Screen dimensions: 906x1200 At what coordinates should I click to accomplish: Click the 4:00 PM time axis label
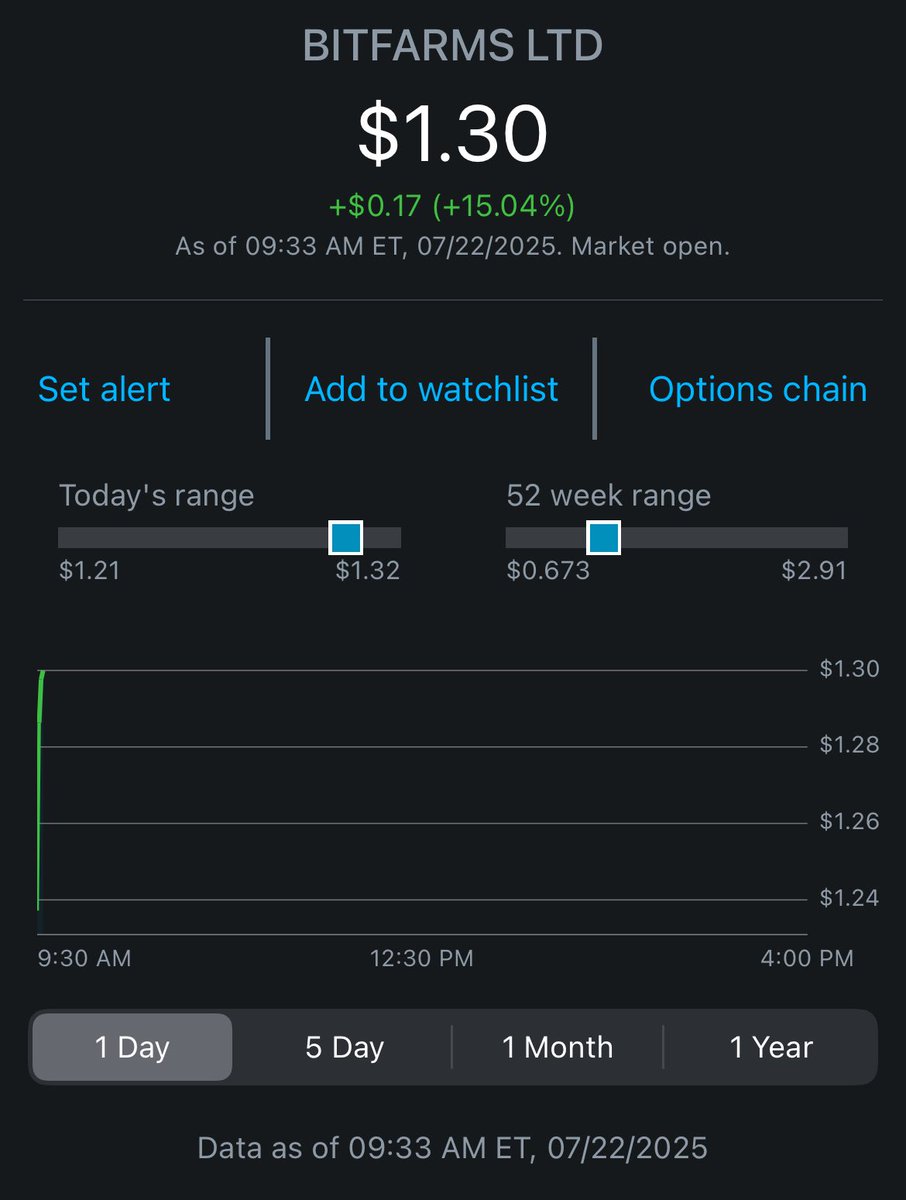pos(805,958)
